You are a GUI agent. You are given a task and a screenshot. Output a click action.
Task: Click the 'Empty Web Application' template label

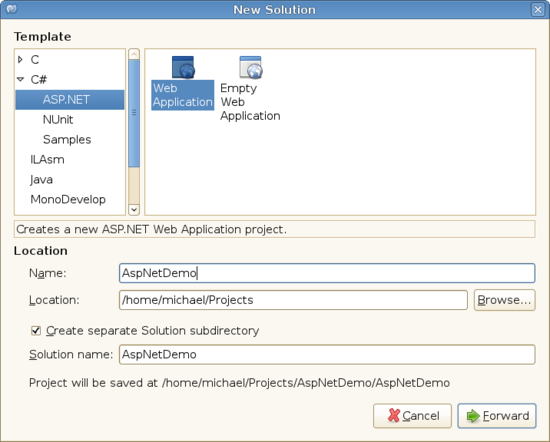(x=250, y=102)
